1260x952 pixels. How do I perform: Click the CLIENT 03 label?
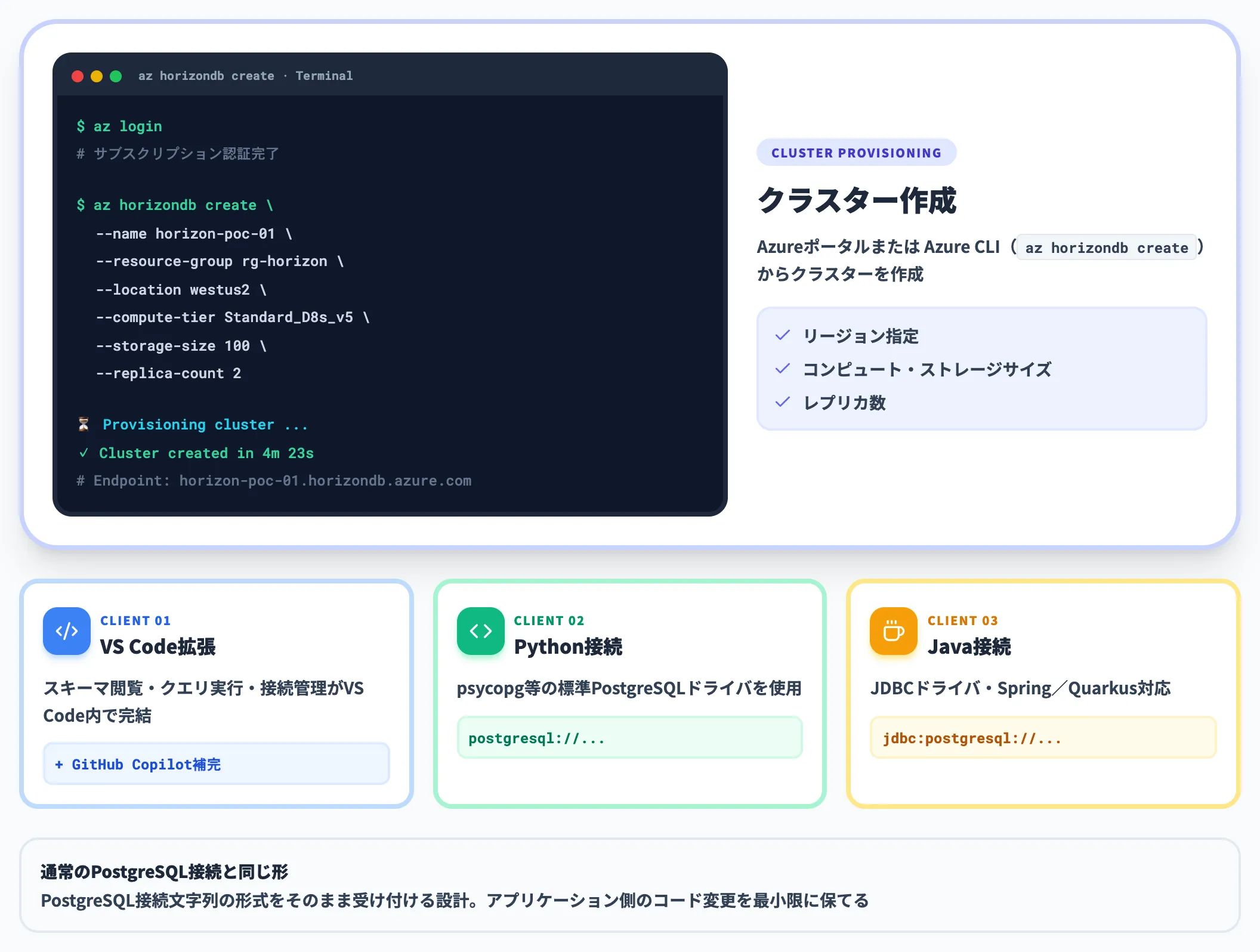pos(962,620)
